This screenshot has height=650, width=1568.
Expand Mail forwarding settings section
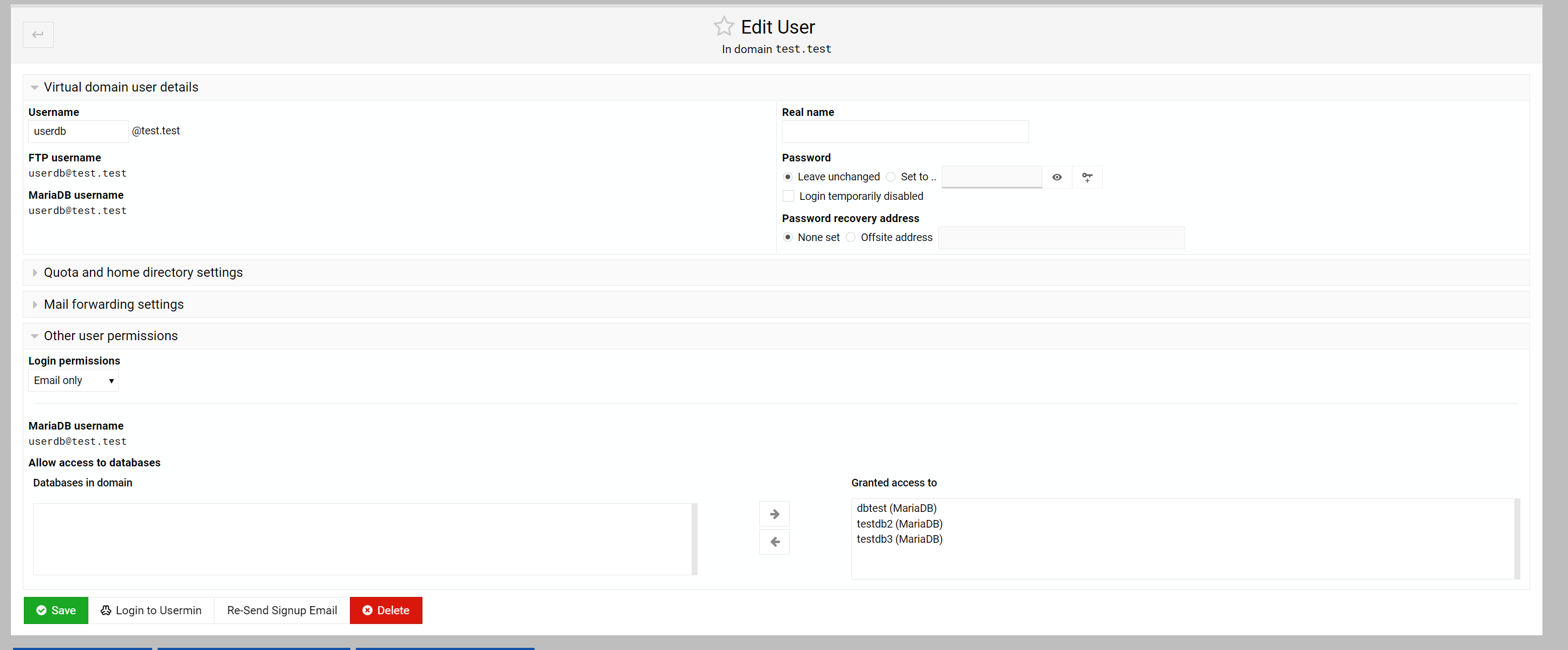(x=776, y=304)
